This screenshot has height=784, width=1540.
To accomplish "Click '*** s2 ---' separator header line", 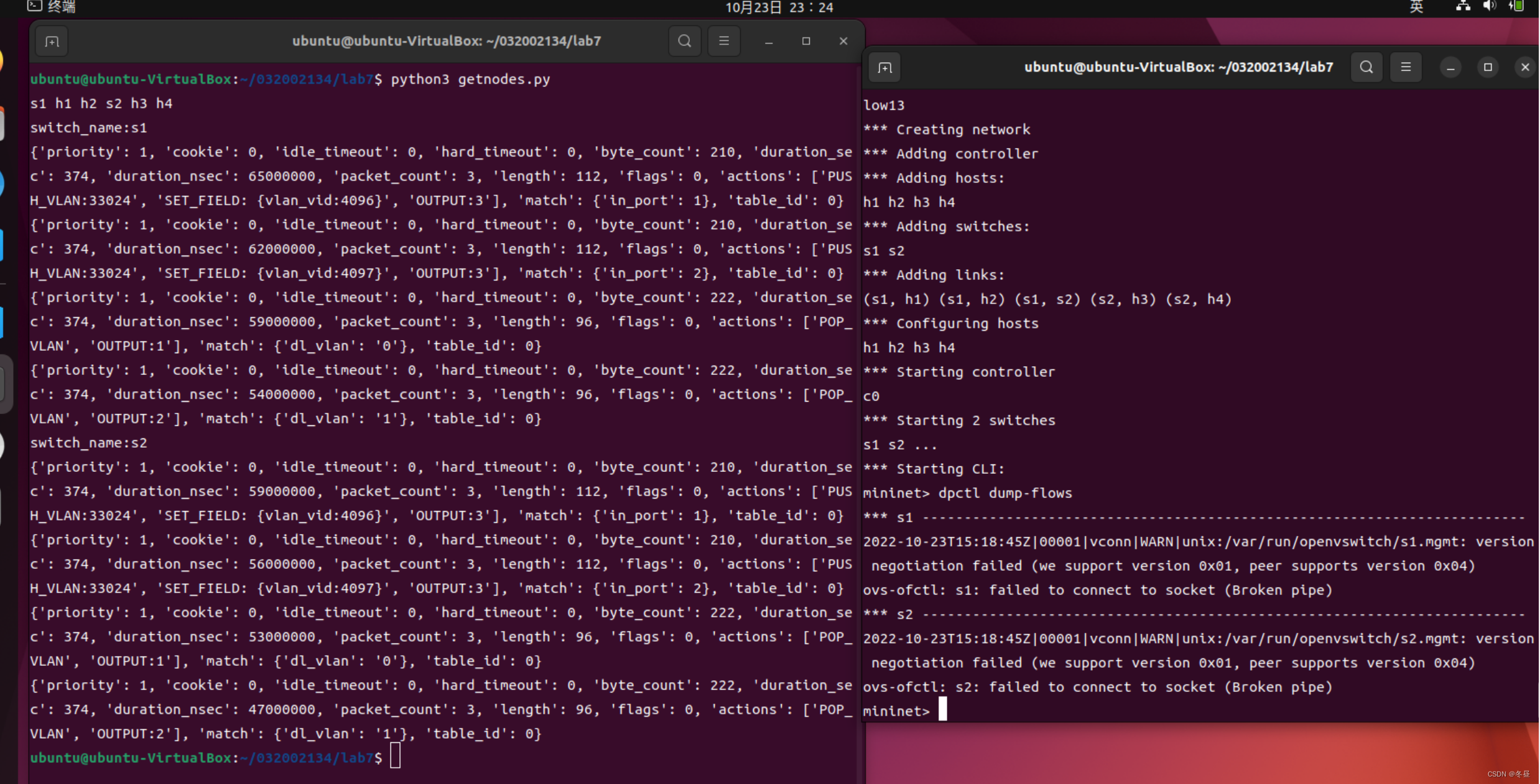I will pos(1194,615).
